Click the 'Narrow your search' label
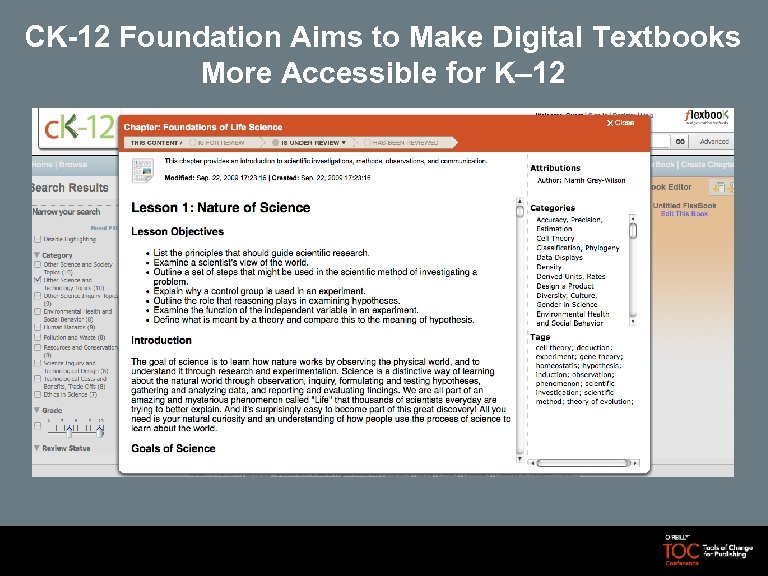The height and width of the screenshot is (576, 768). tap(66, 212)
